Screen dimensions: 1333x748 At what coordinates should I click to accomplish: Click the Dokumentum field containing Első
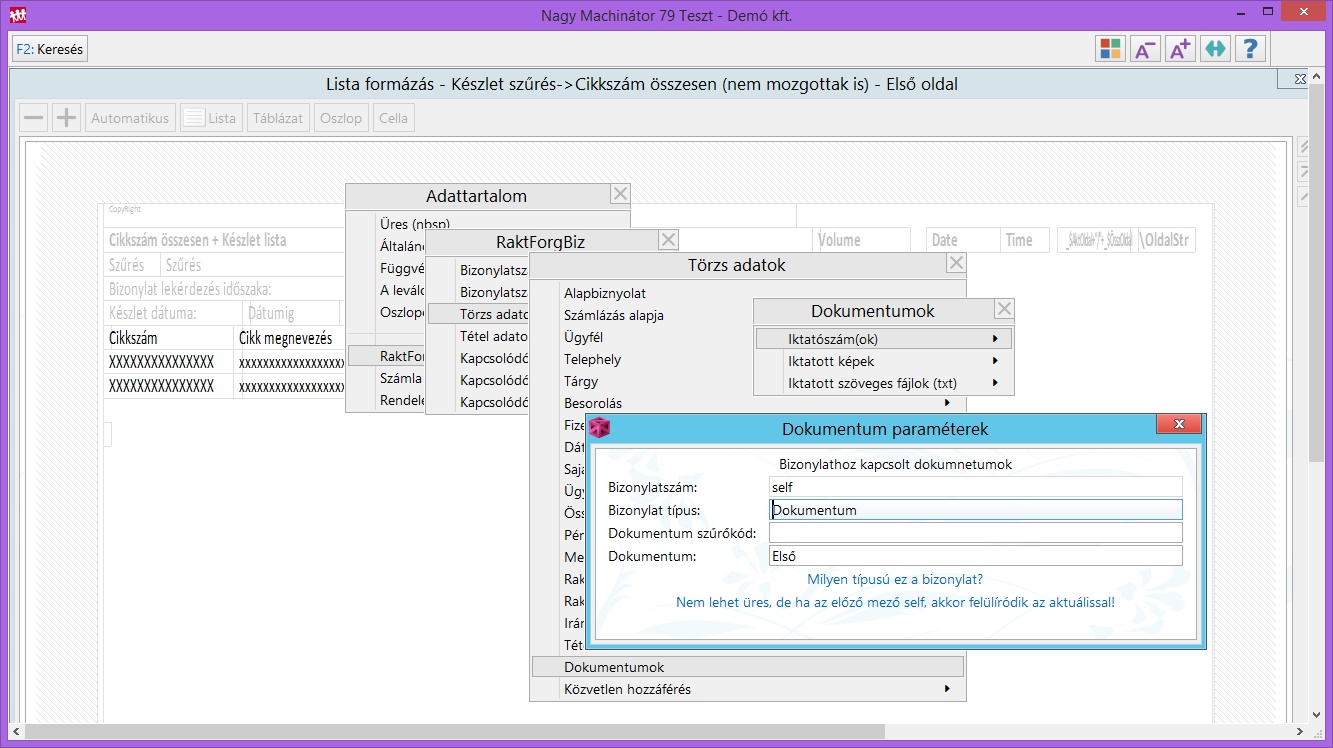coord(975,556)
